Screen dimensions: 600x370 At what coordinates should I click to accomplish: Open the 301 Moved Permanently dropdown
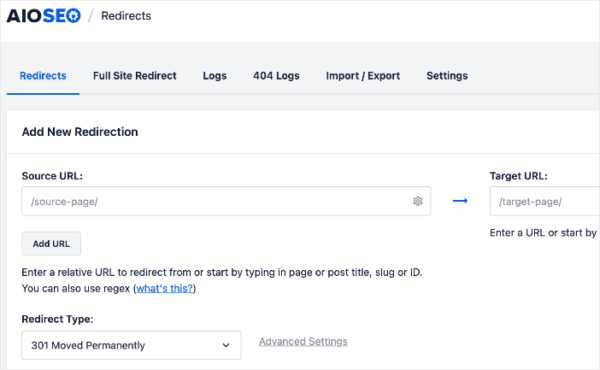coord(131,345)
